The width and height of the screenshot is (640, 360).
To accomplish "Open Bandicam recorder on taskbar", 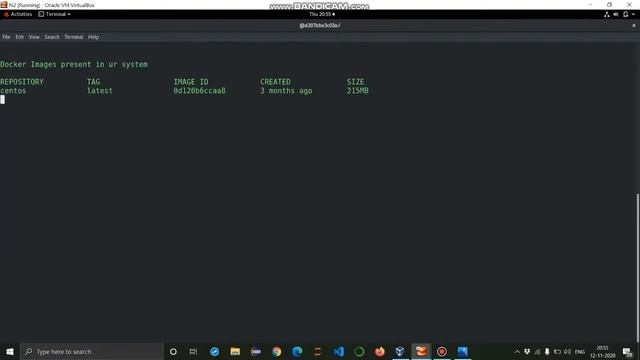I will click(442, 351).
